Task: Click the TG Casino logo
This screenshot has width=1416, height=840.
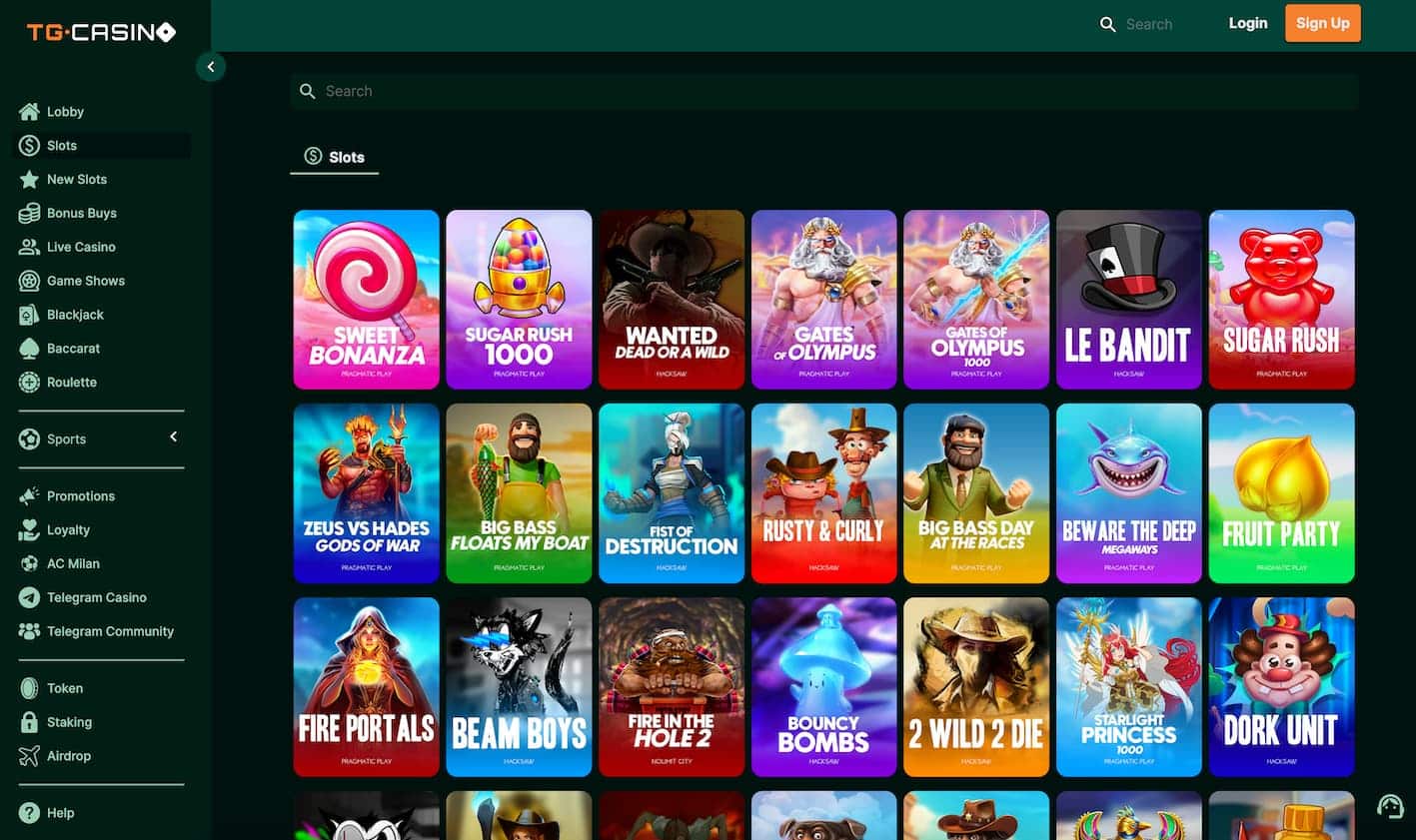Action: (101, 32)
